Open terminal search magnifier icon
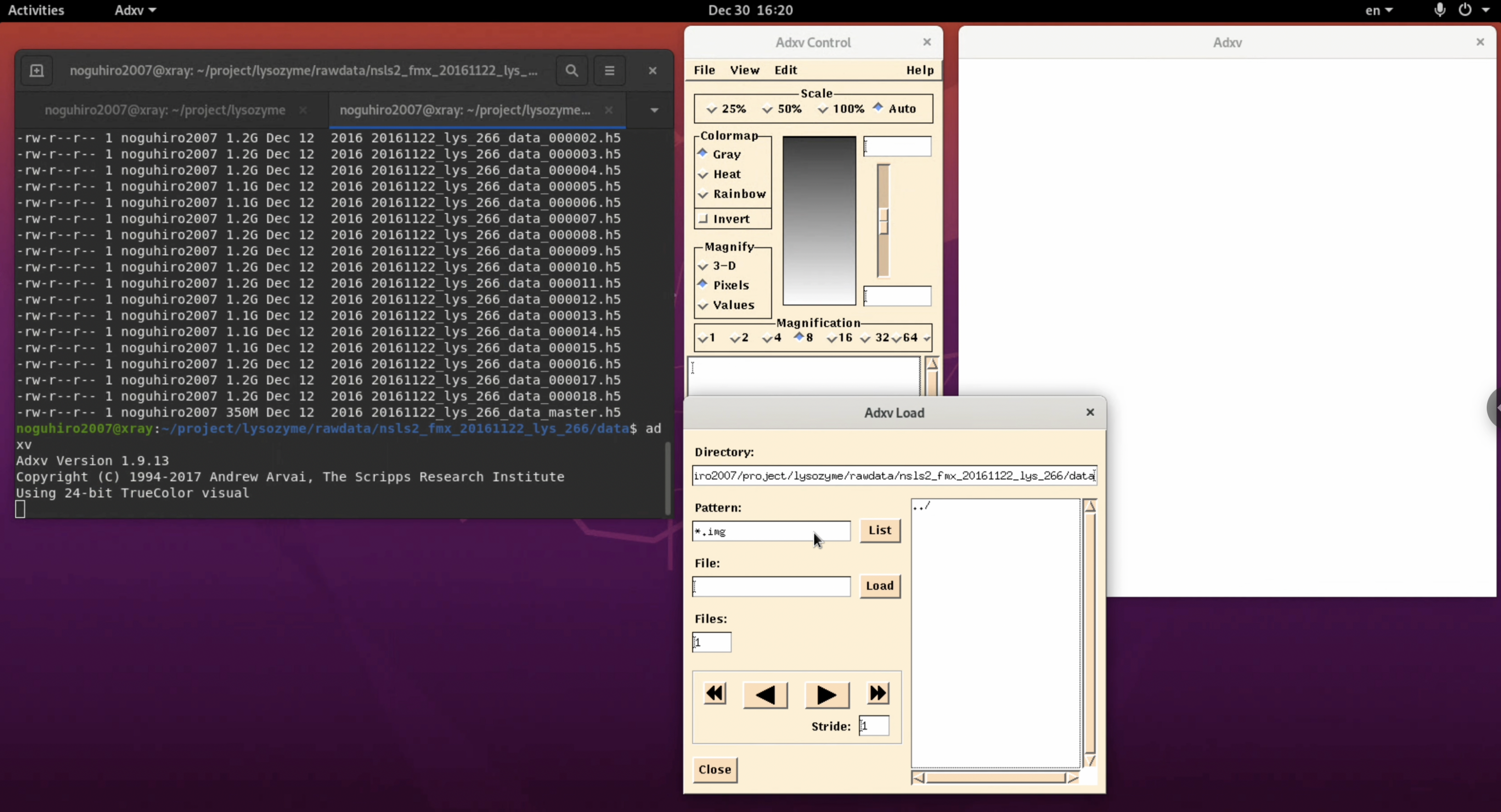The height and width of the screenshot is (812, 1501). coord(572,70)
